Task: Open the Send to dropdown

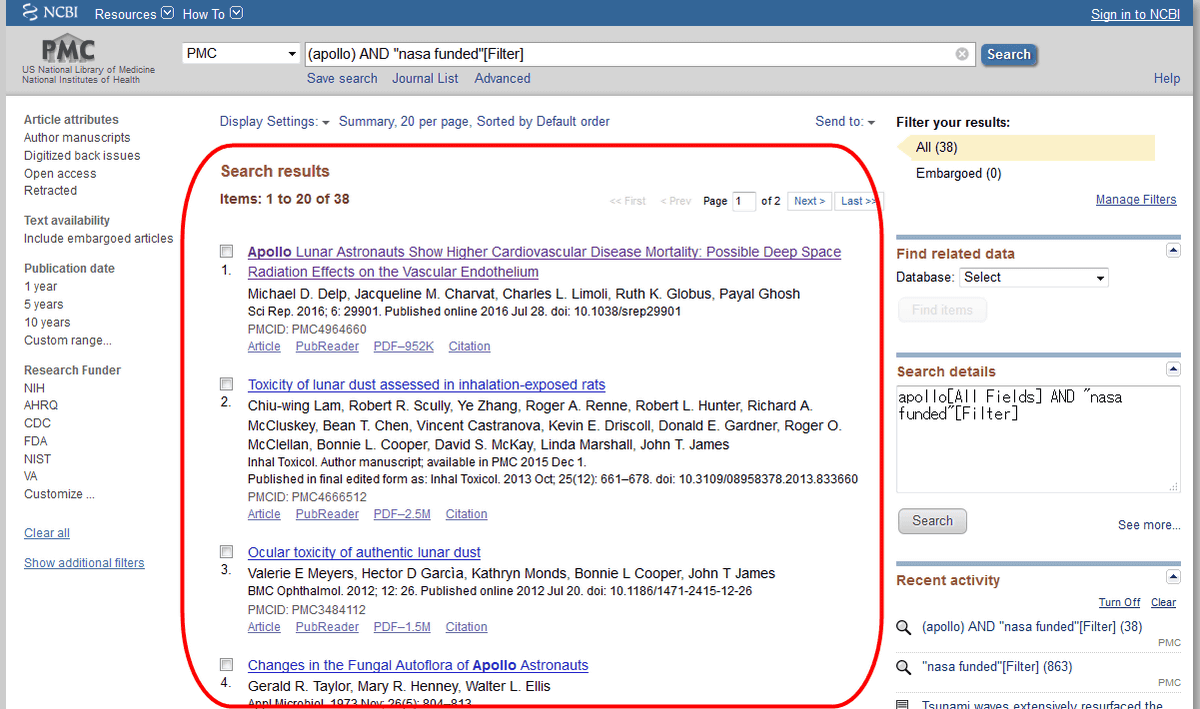Action: (x=845, y=122)
